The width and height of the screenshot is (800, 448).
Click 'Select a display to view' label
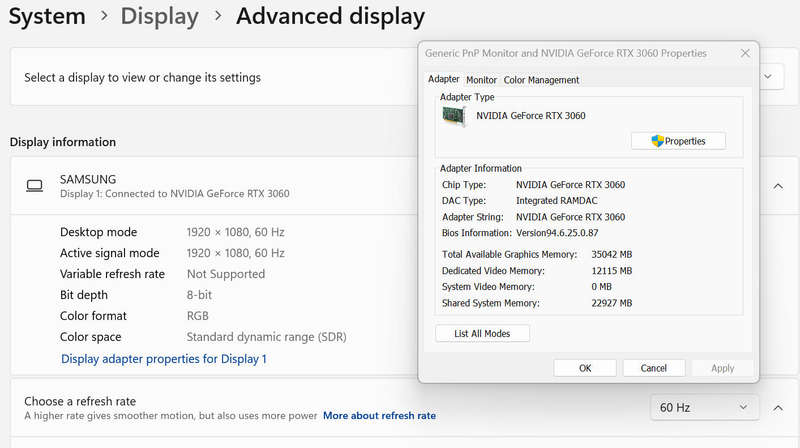click(142, 78)
